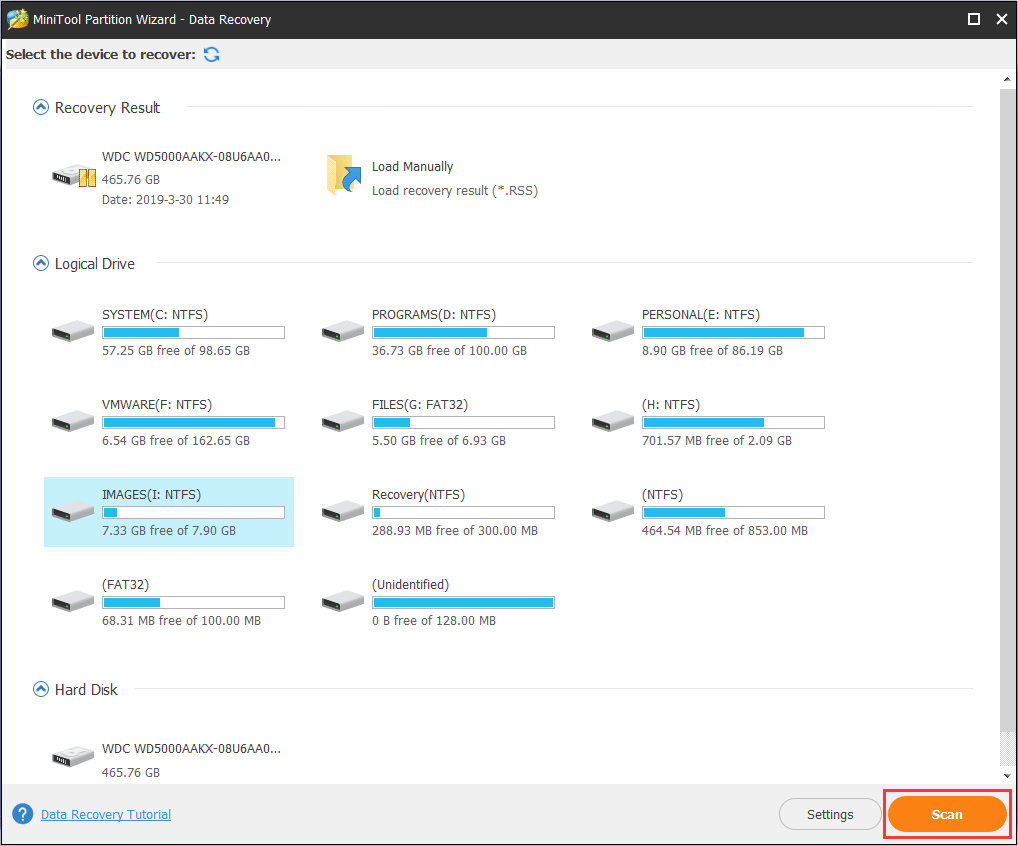Click the 'Load Manually' label
Image resolution: width=1018 pixels, height=846 pixels.
pyautogui.click(x=412, y=167)
